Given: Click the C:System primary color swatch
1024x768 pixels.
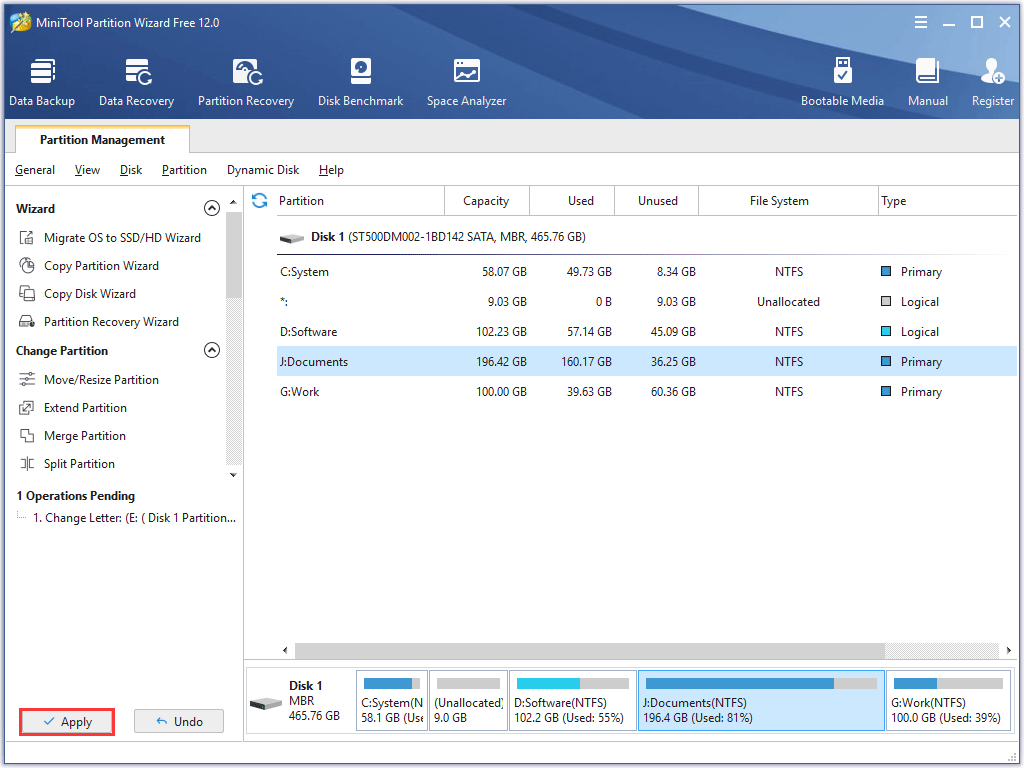Looking at the screenshot, I should click(886, 271).
